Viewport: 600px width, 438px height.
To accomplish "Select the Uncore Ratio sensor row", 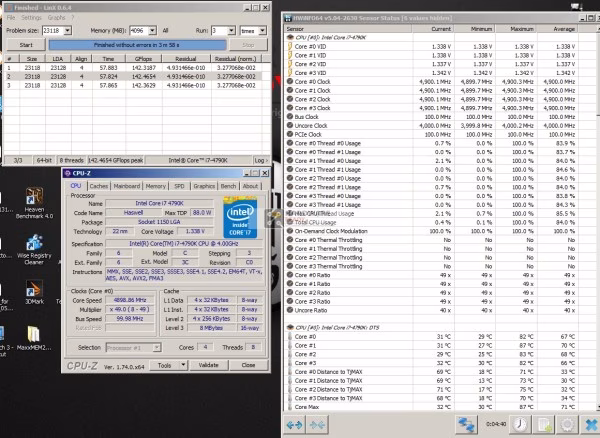I will (x=432, y=310).
